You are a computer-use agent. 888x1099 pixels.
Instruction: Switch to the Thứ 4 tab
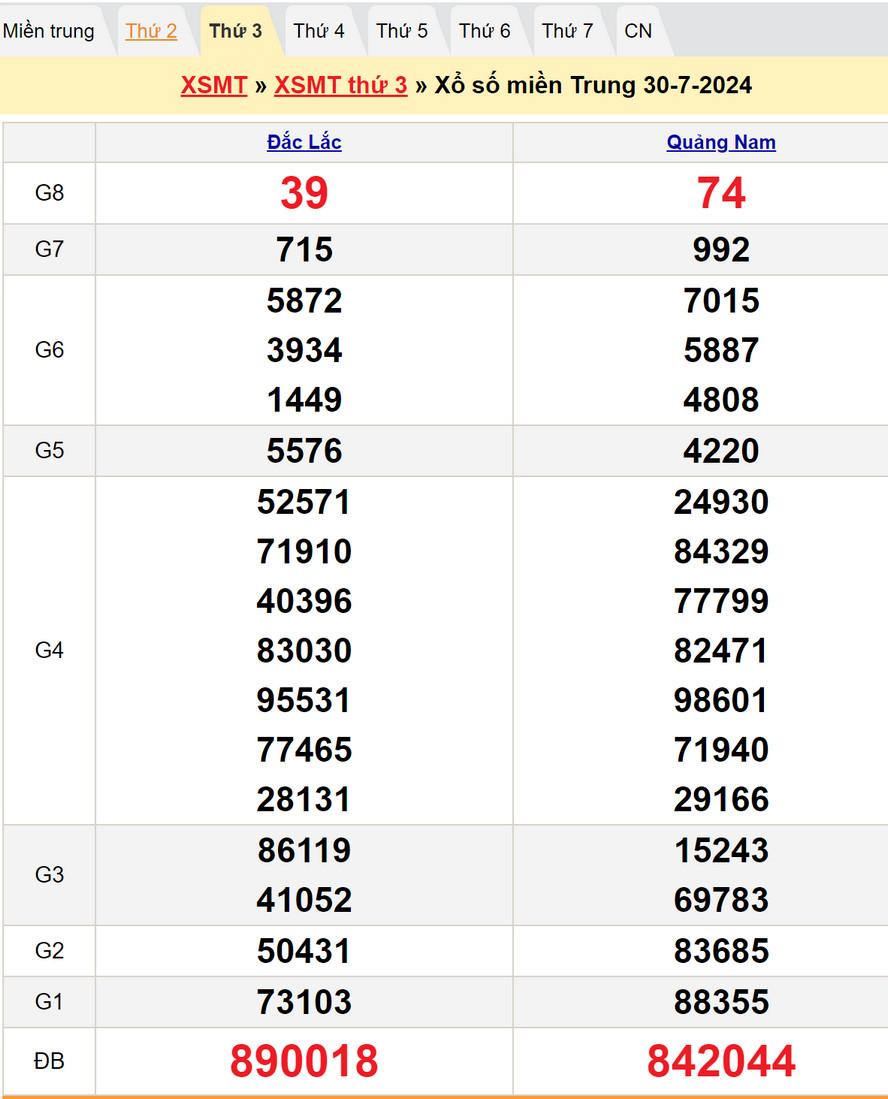[x=319, y=31]
